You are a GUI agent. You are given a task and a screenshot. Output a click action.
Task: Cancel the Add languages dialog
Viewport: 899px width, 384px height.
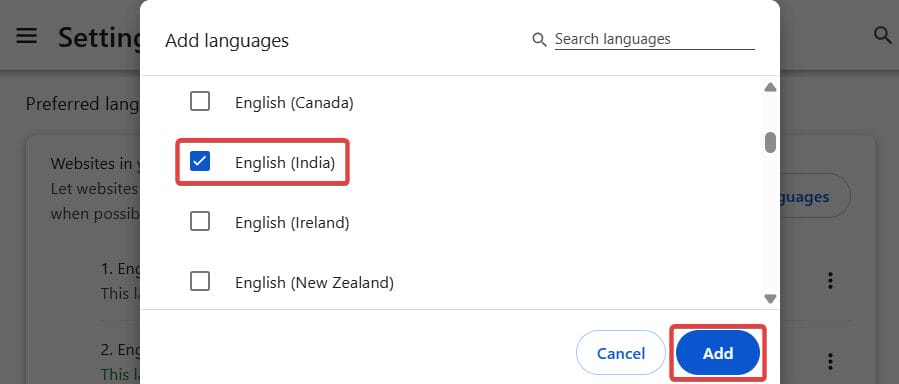click(620, 353)
